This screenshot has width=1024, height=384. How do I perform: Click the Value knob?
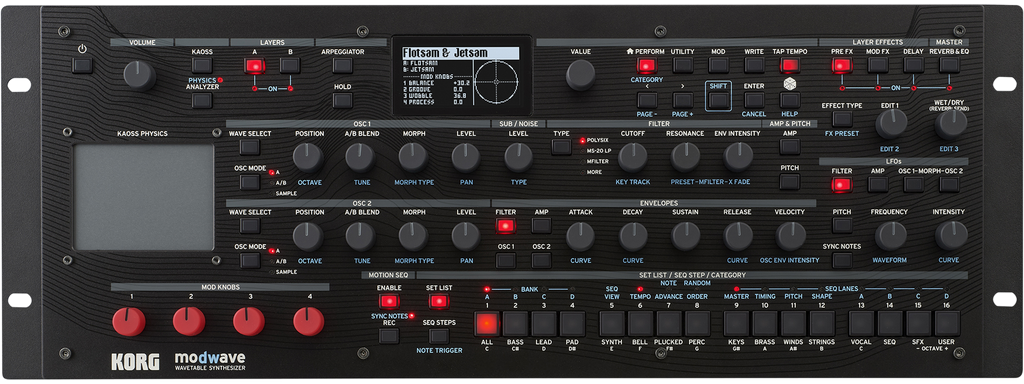click(x=581, y=74)
